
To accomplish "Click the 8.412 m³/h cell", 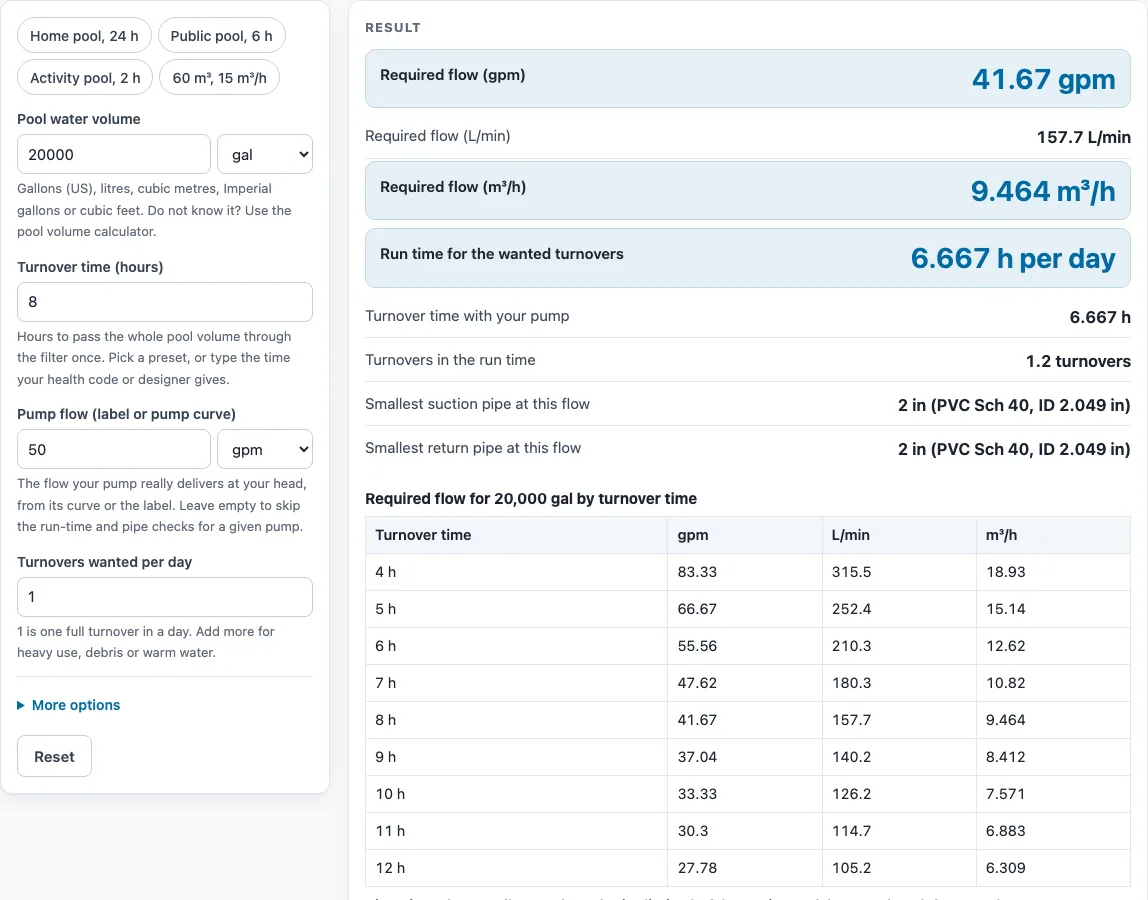I will coord(1054,757).
